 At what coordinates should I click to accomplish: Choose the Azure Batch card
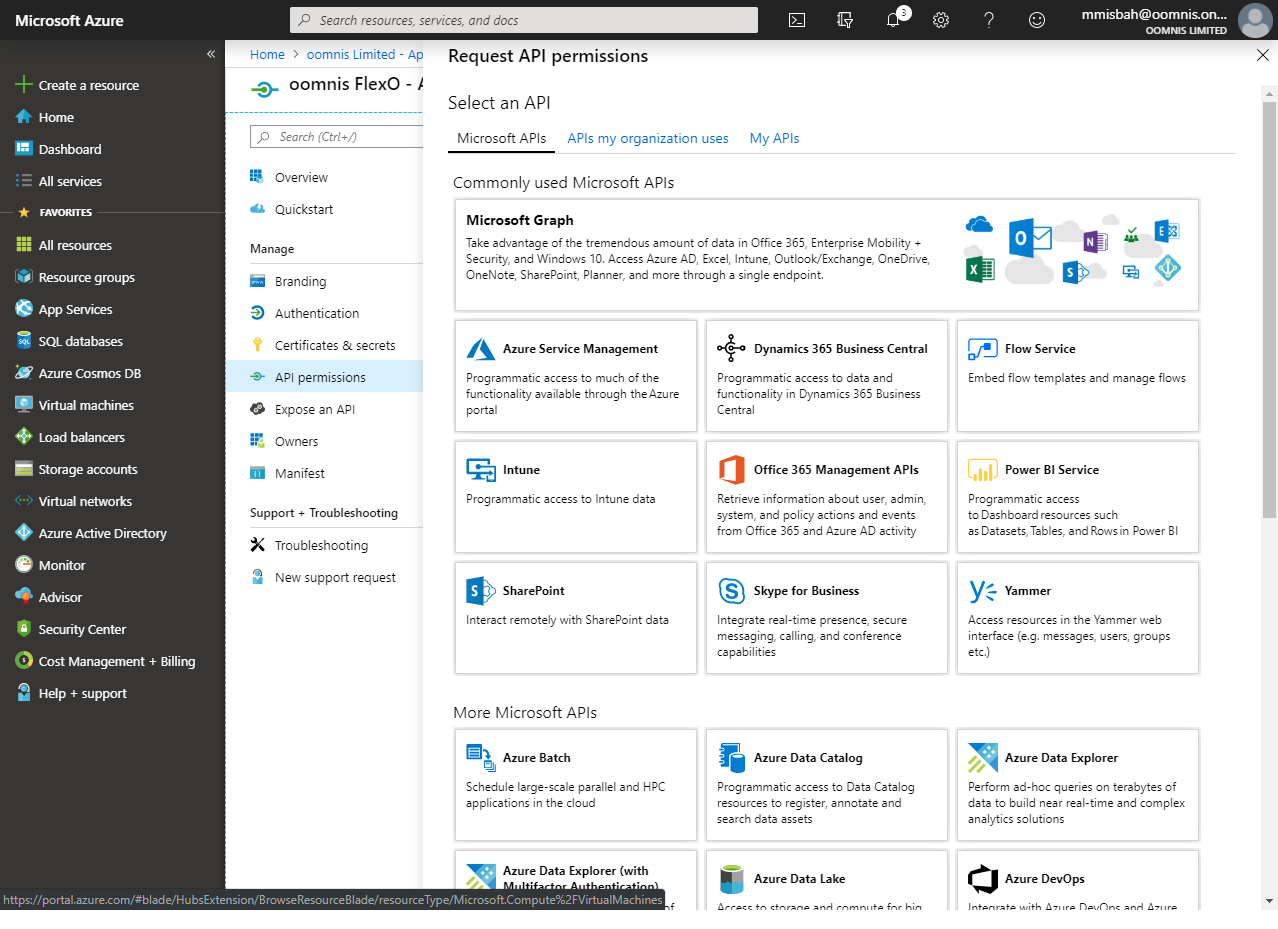click(x=576, y=785)
